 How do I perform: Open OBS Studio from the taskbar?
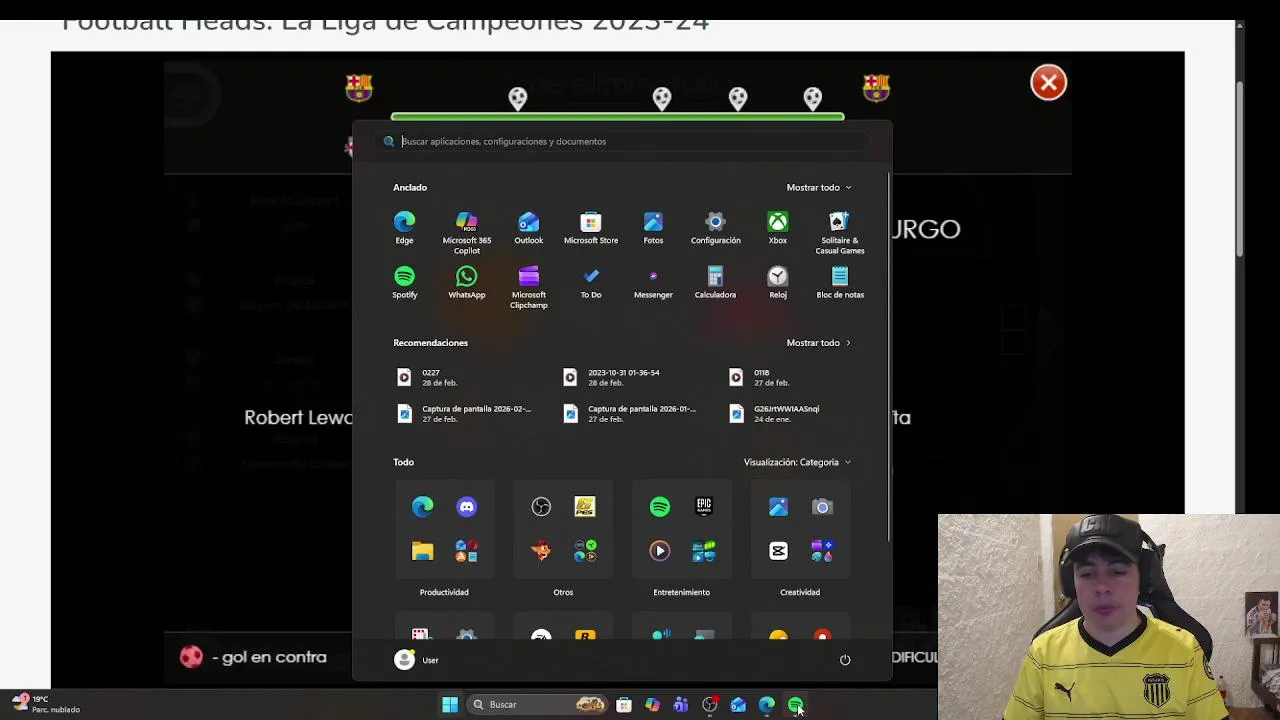tap(709, 705)
